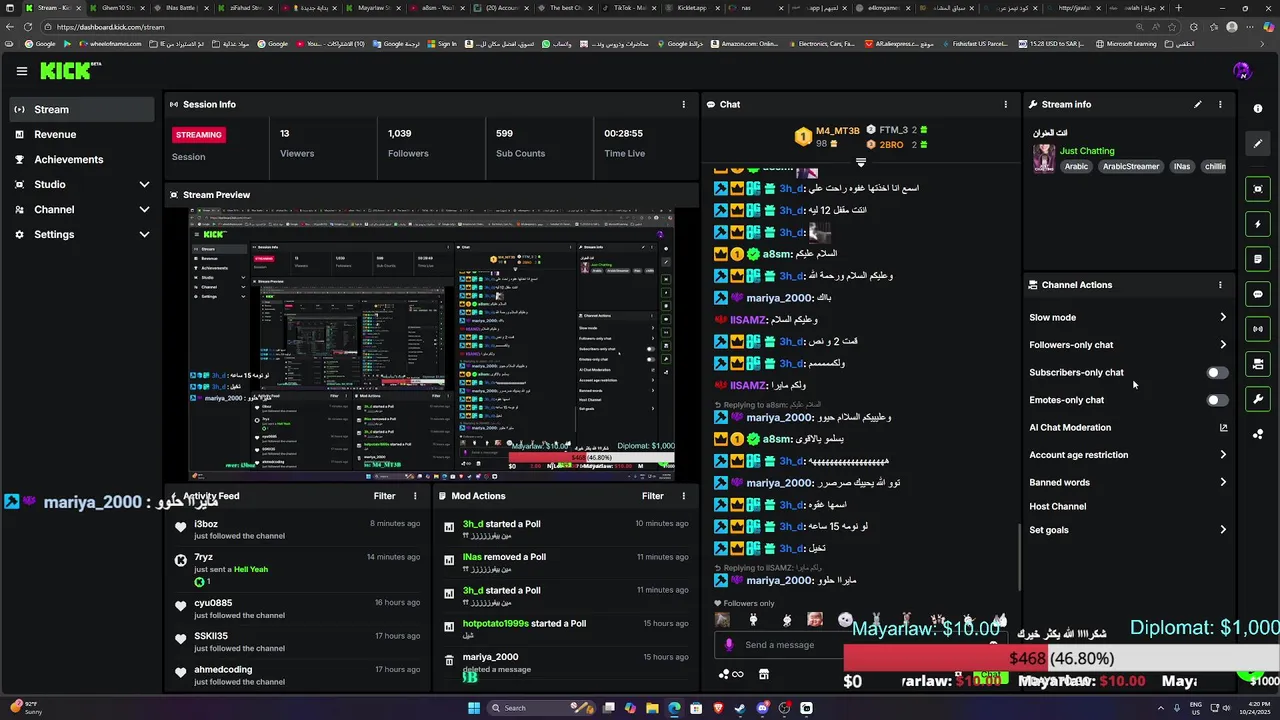Open Banned words settings
Screen dimensions: 1280x720
1128,482
